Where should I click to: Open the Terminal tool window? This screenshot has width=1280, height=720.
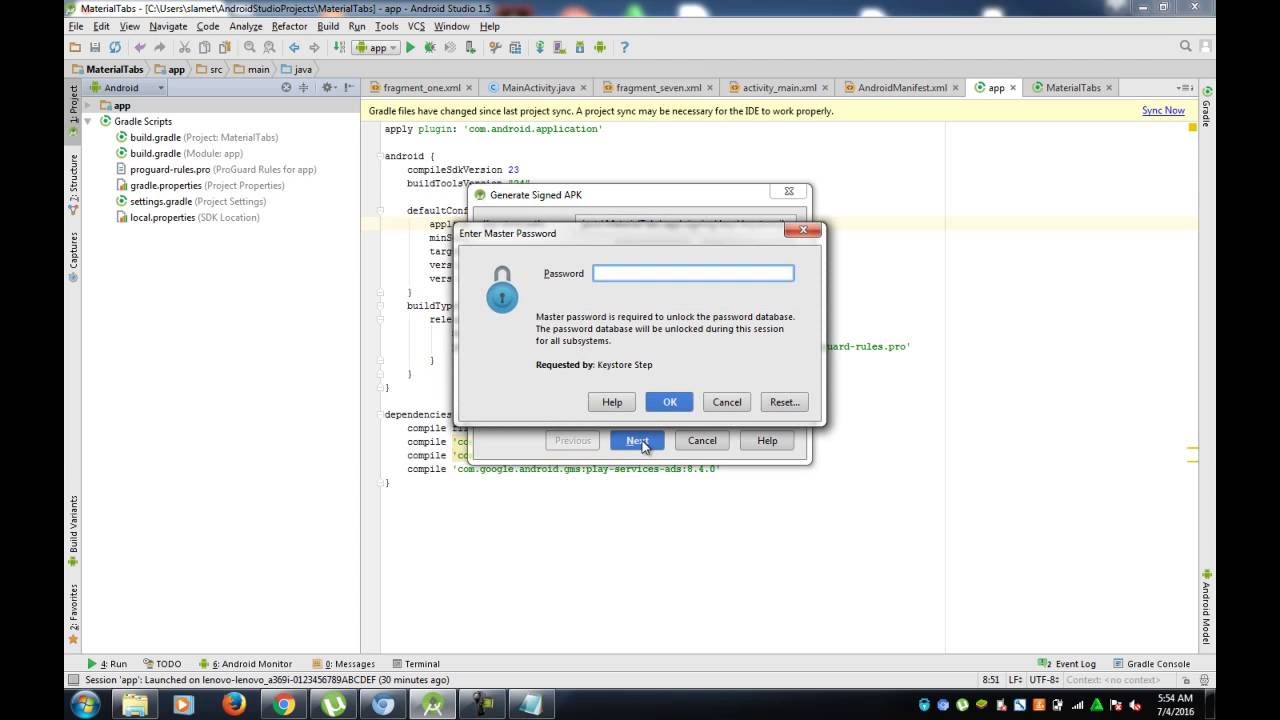(416, 663)
